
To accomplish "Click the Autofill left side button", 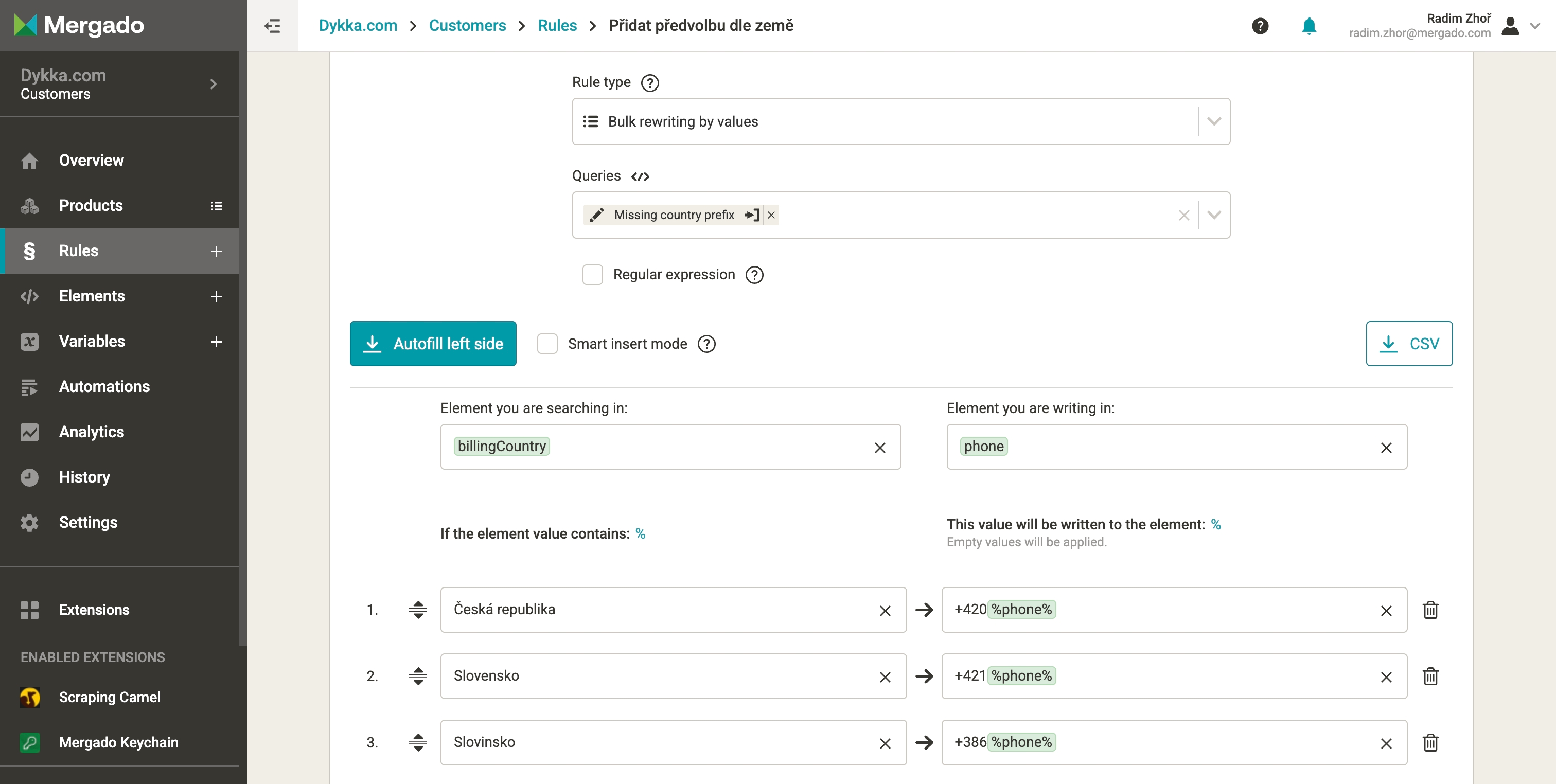I will tap(433, 344).
